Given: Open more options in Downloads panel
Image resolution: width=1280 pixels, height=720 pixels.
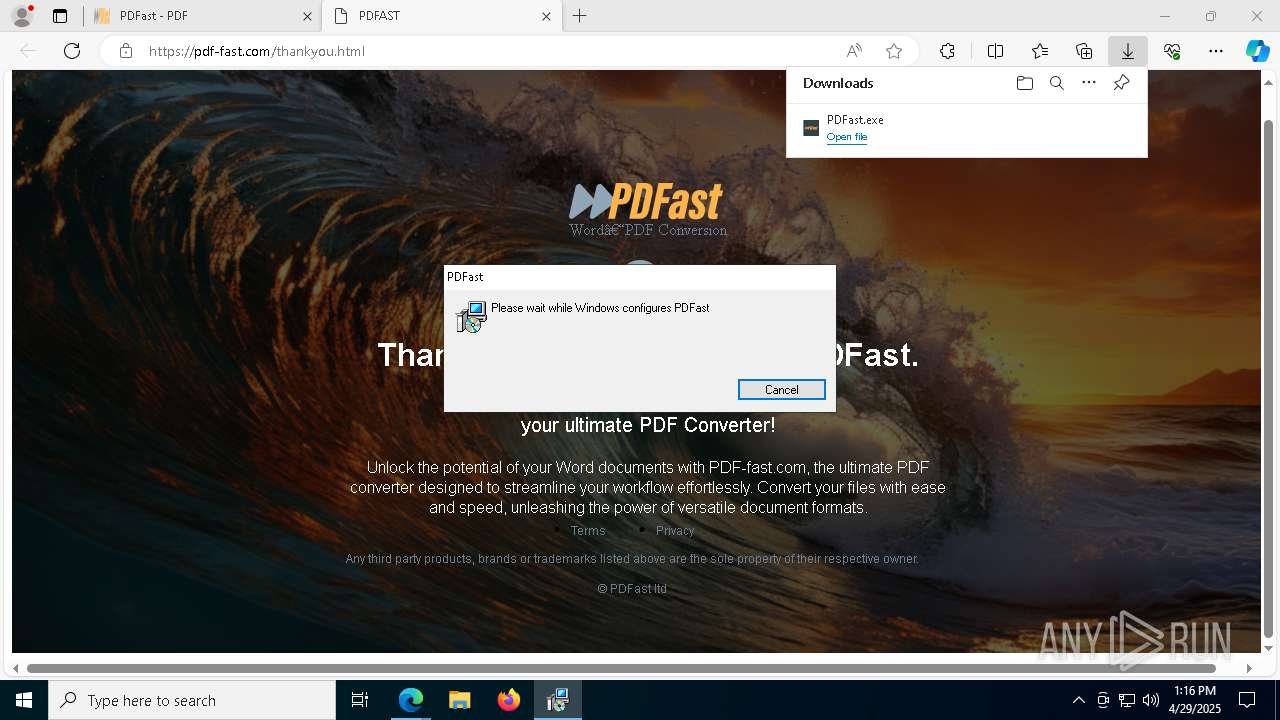Looking at the screenshot, I should tap(1089, 83).
